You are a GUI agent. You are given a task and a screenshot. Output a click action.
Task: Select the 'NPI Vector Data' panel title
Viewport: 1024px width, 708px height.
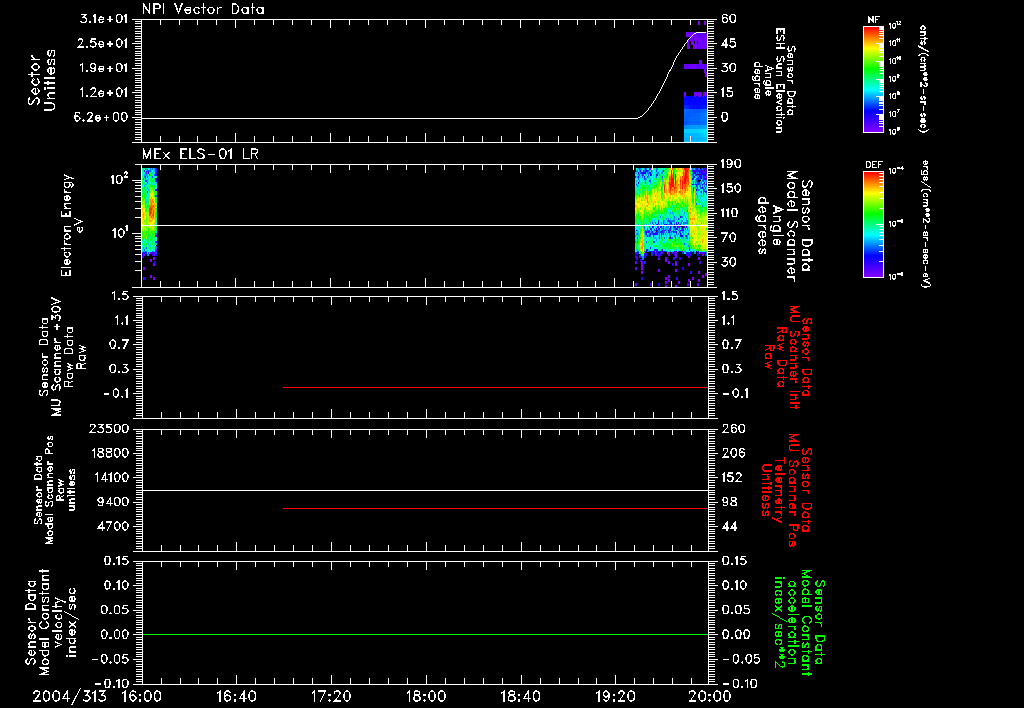point(203,9)
